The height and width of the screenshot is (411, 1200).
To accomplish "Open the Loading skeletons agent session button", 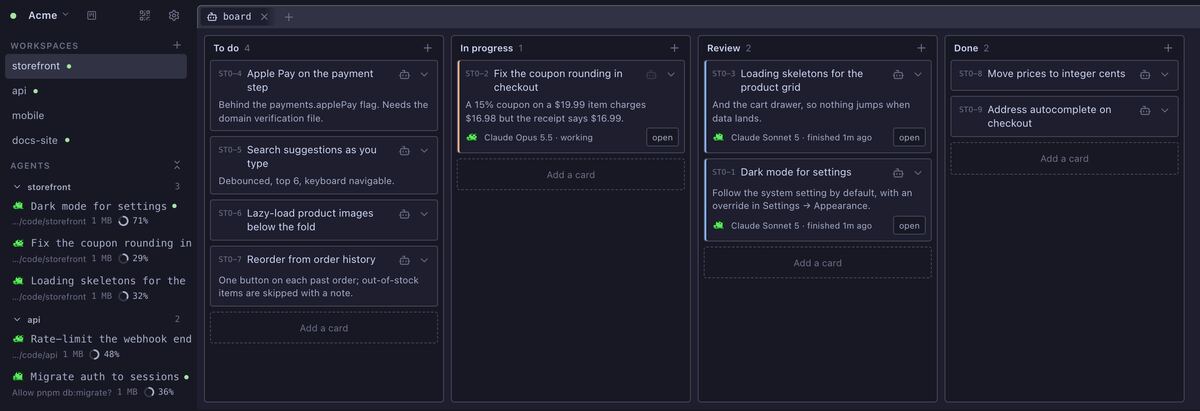I will pyautogui.click(x=909, y=137).
